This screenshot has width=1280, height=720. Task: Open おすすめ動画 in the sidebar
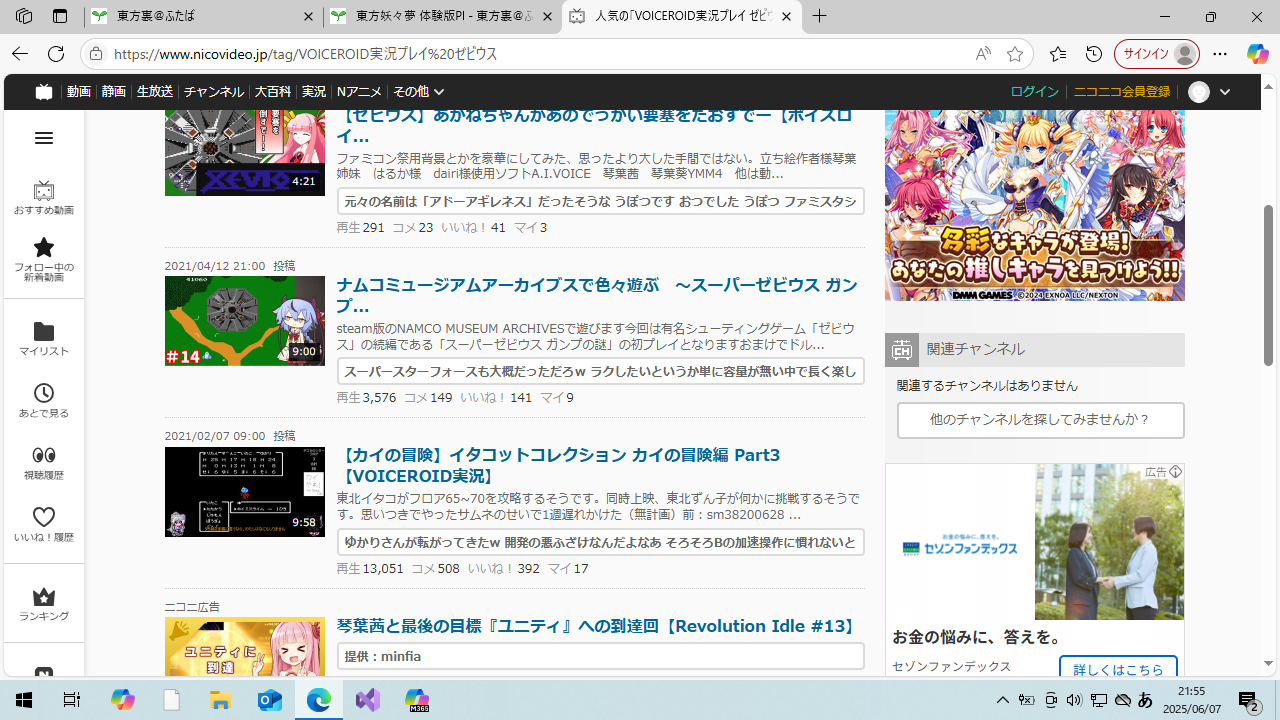coord(43,198)
